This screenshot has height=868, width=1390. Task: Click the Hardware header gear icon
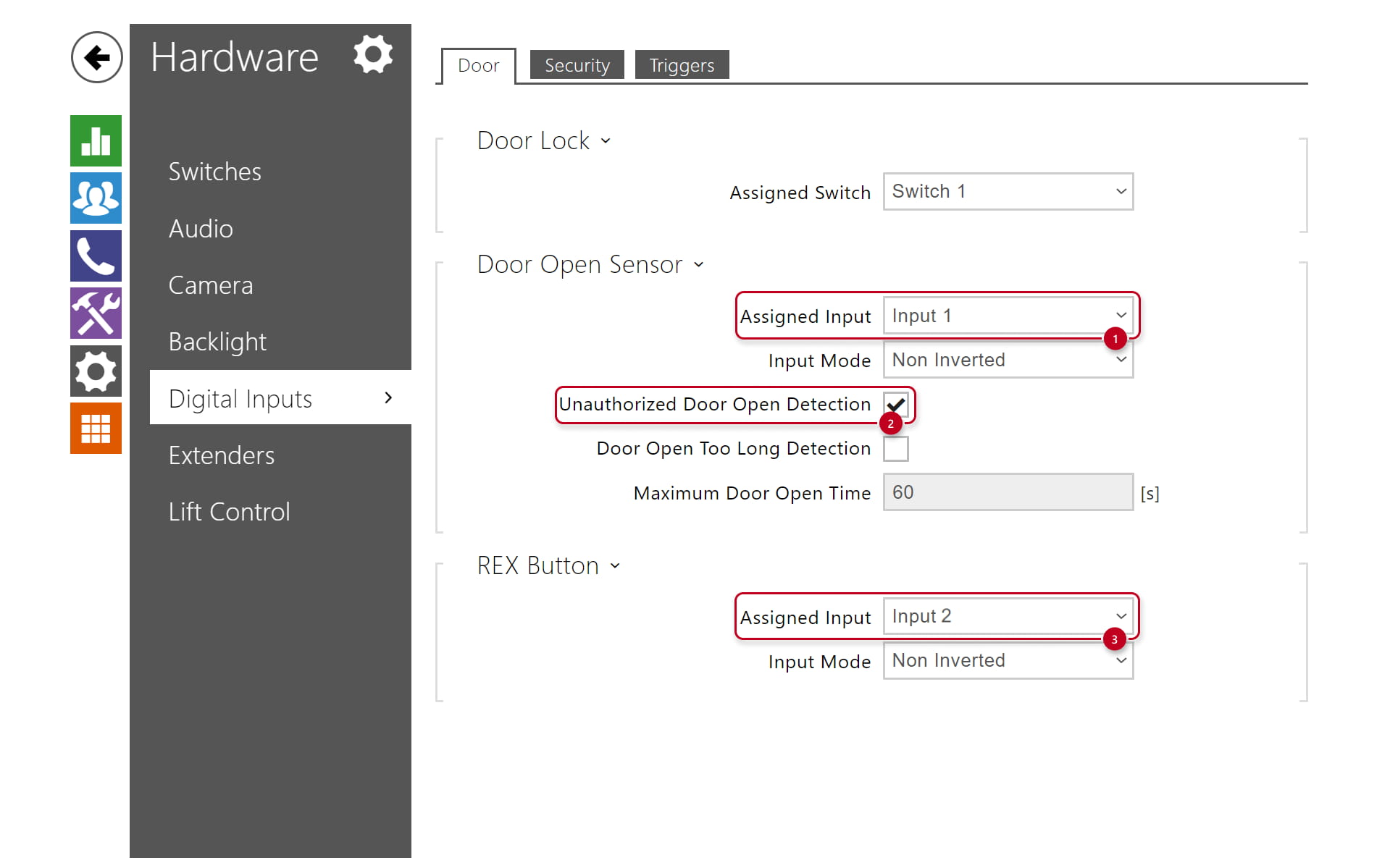(x=373, y=54)
